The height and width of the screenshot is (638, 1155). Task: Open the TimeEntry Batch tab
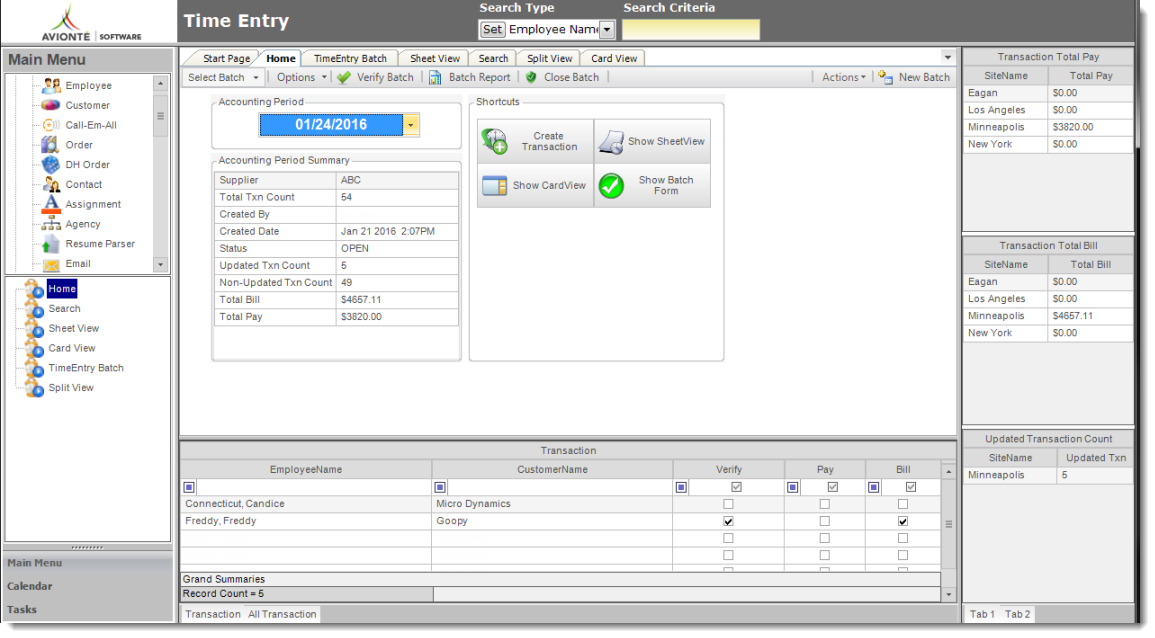tap(350, 58)
